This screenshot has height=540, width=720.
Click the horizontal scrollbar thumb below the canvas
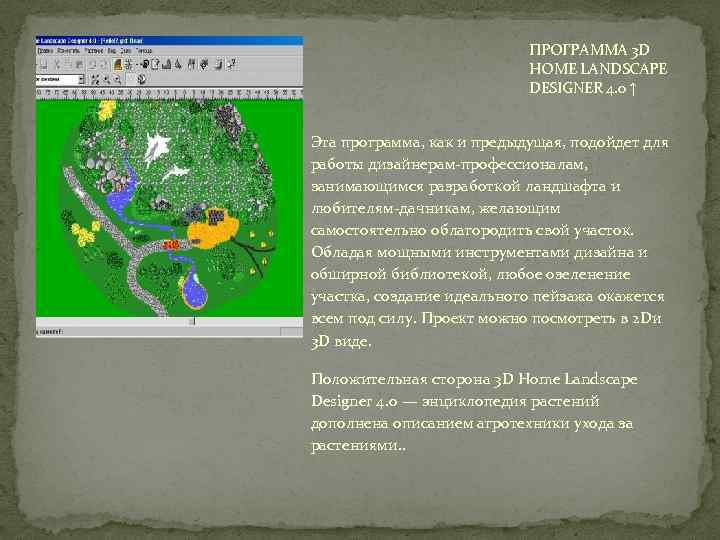click(192, 322)
